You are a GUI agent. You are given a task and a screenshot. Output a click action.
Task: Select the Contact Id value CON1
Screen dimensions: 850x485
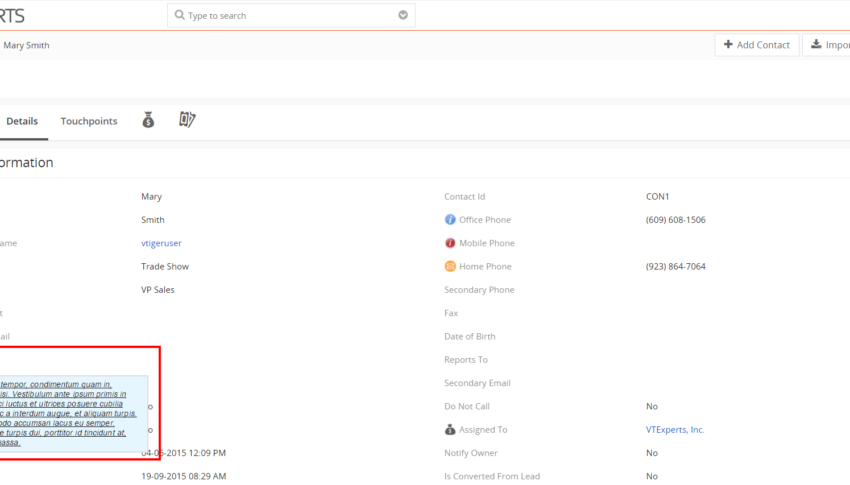[x=657, y=196]
